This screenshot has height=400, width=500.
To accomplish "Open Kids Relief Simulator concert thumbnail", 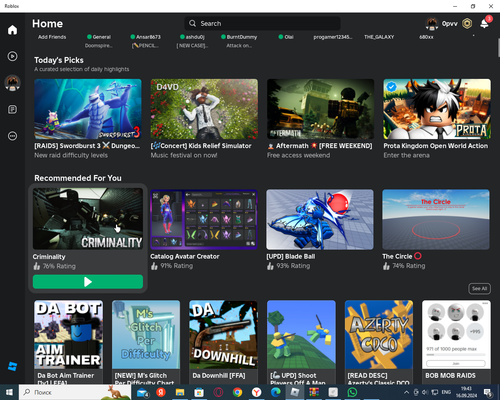I will pos(204,109).
